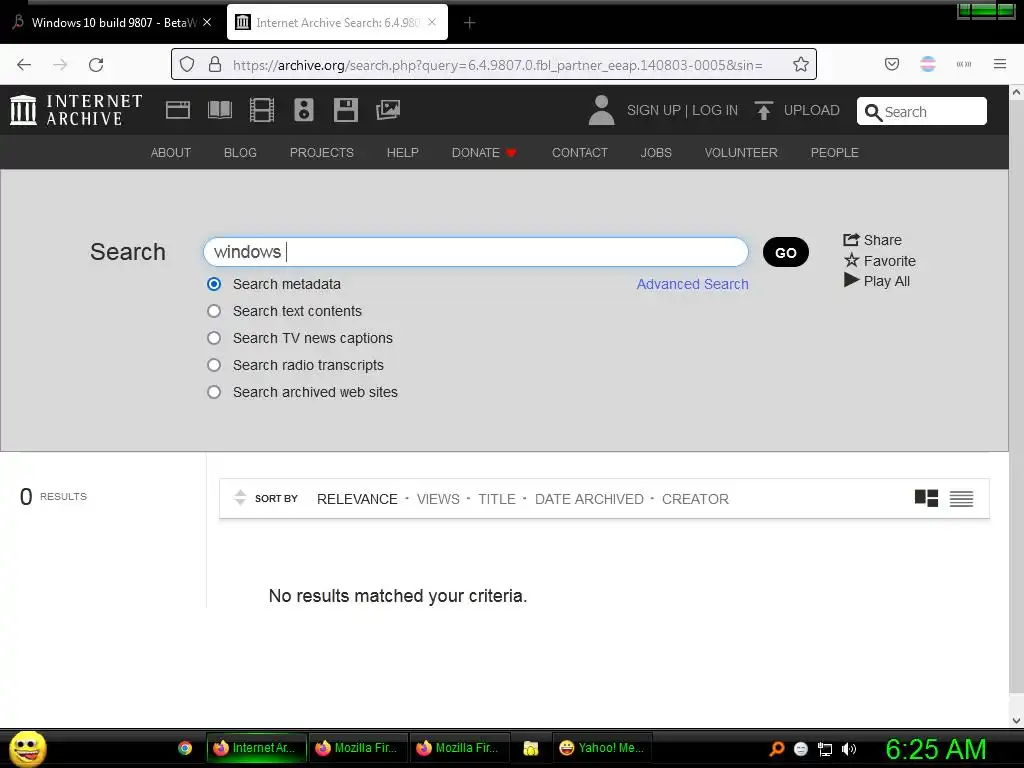
Task: Click the striped flag extension icon
Action: tap(928, 64)
